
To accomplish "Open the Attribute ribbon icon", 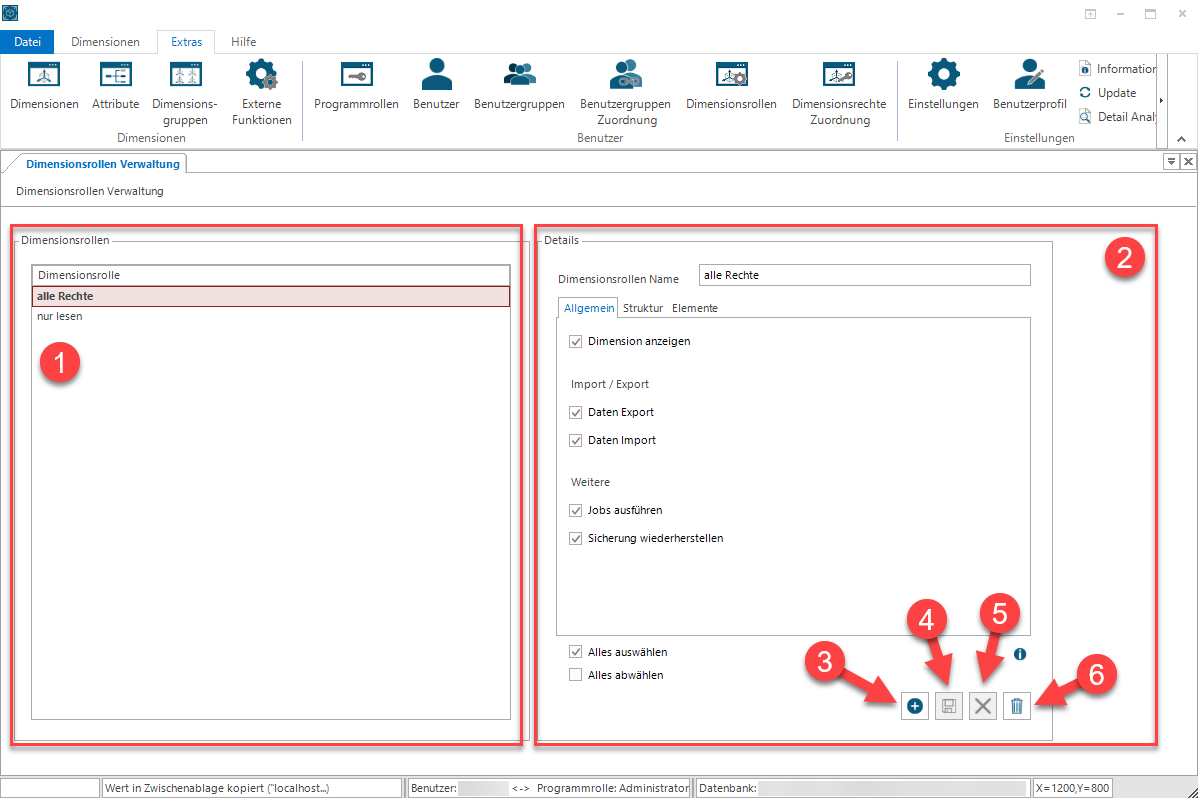I will click(x=115, y=85).
